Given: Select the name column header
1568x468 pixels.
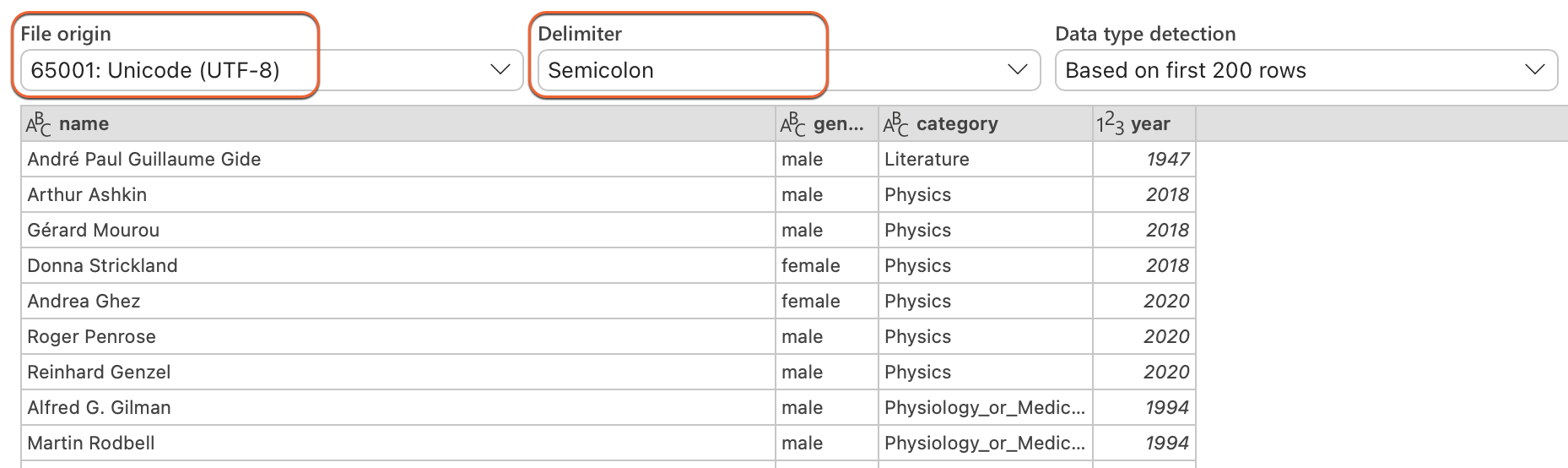Looking at the screenshot, I should tap(398, 124).
